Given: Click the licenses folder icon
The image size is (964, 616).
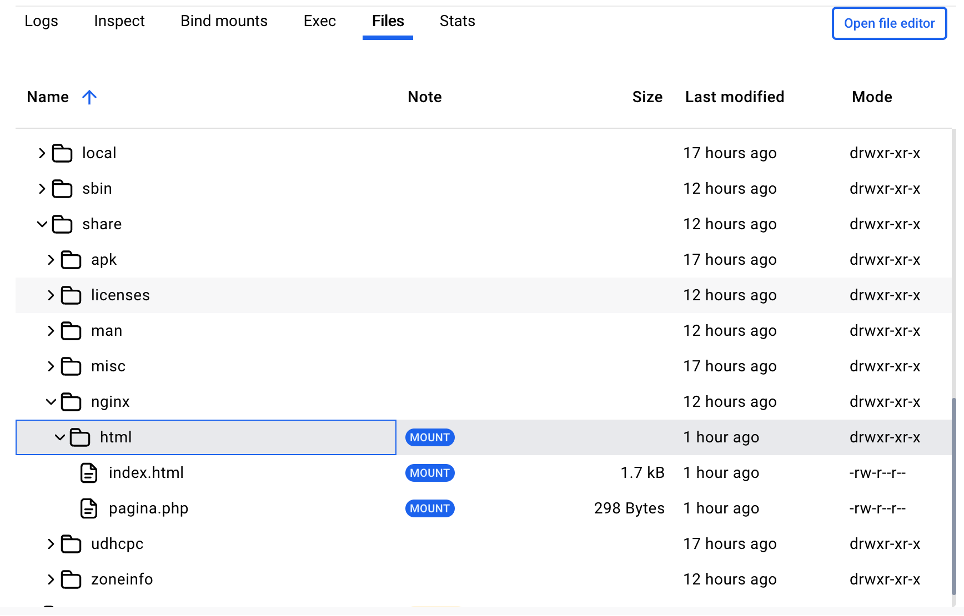Looking at the screenshot, I should [71, 296].
